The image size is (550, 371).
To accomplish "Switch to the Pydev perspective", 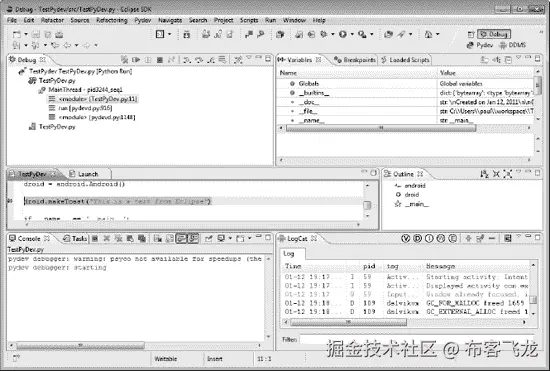I will tap(479, 45).
